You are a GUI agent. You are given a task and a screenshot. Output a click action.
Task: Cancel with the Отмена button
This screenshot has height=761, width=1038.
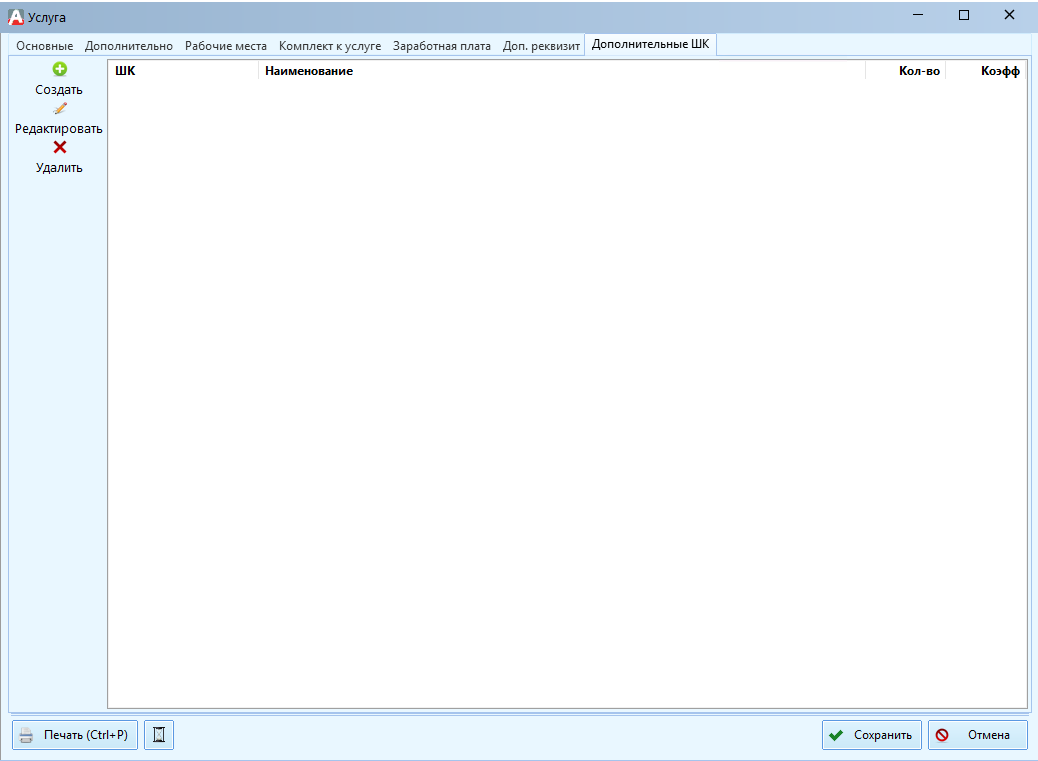click(978, 735)
